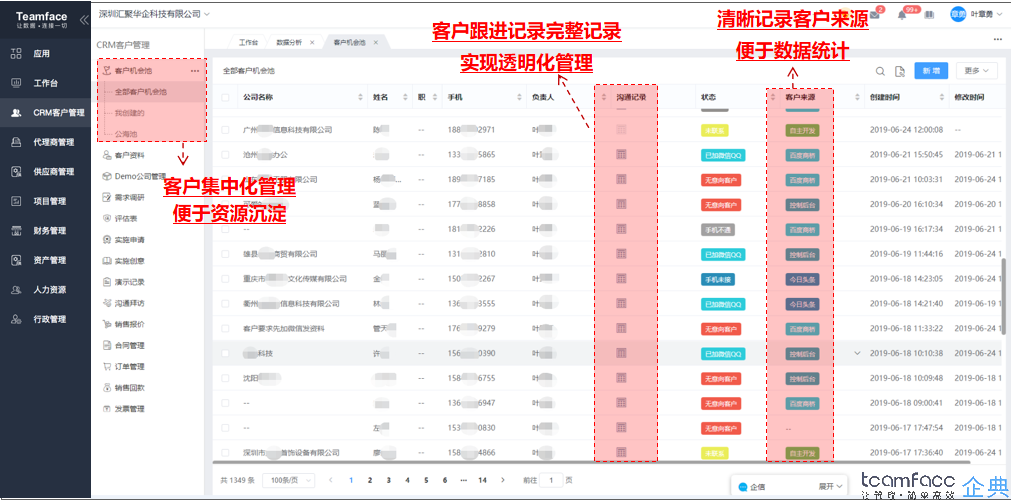Click the blue 新增 button
Screen dimensions: 1011x500
[x=931, y=71]
